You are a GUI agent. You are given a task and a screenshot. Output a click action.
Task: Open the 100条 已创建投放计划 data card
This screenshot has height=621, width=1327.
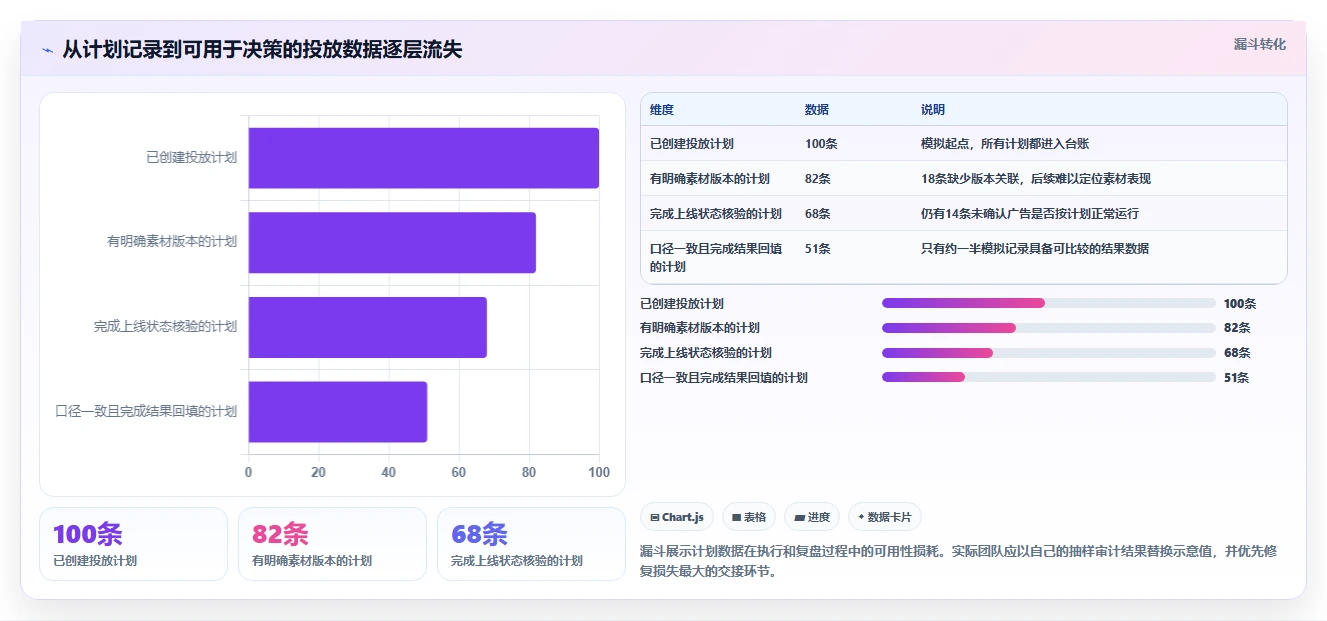coord(134,544)
